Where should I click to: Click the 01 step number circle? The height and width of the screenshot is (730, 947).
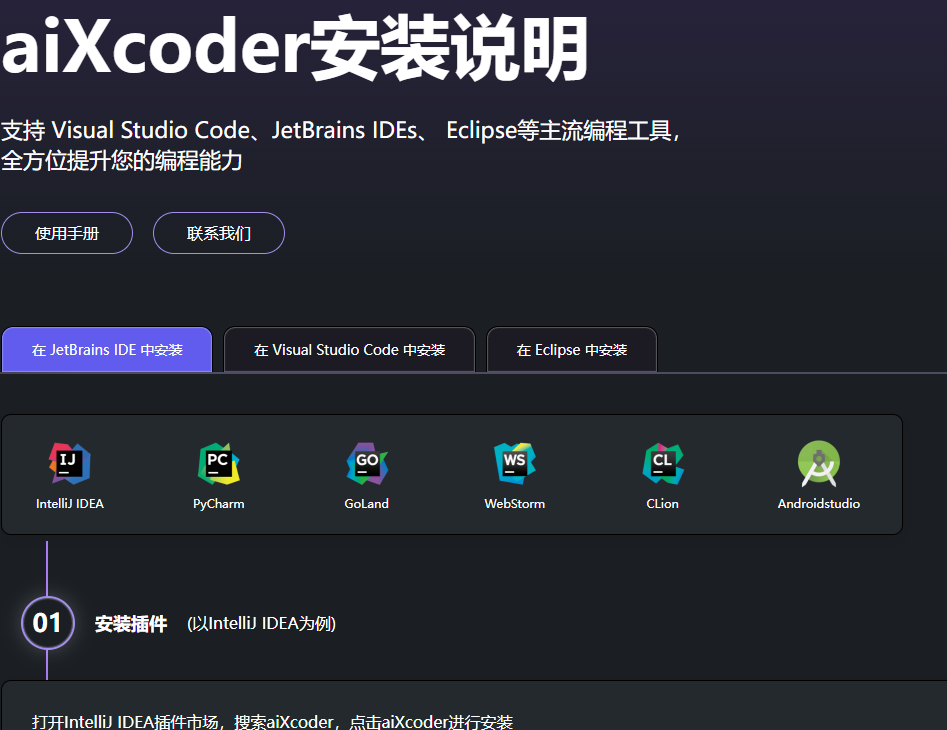48,623
